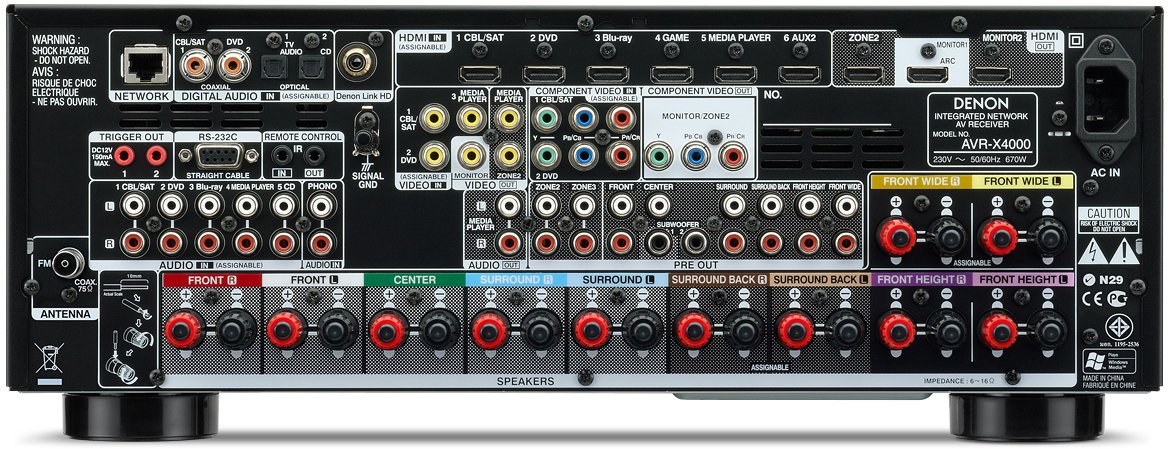
Task: Click CENTER positive red speaker terminal
Action: pyautogui.click(x=388, y=331)
